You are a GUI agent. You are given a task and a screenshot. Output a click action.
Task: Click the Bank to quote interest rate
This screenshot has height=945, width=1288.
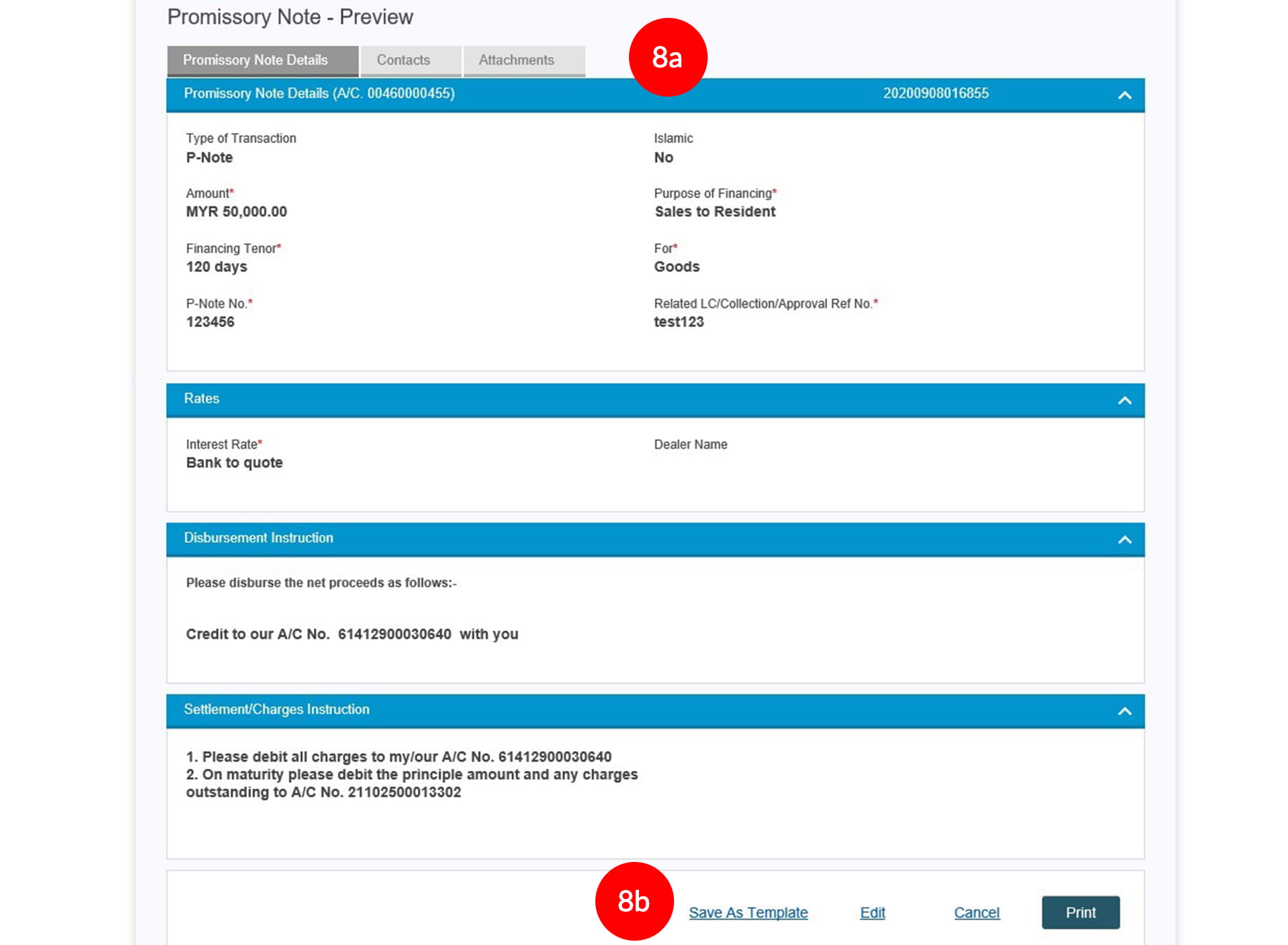[234, 462]
